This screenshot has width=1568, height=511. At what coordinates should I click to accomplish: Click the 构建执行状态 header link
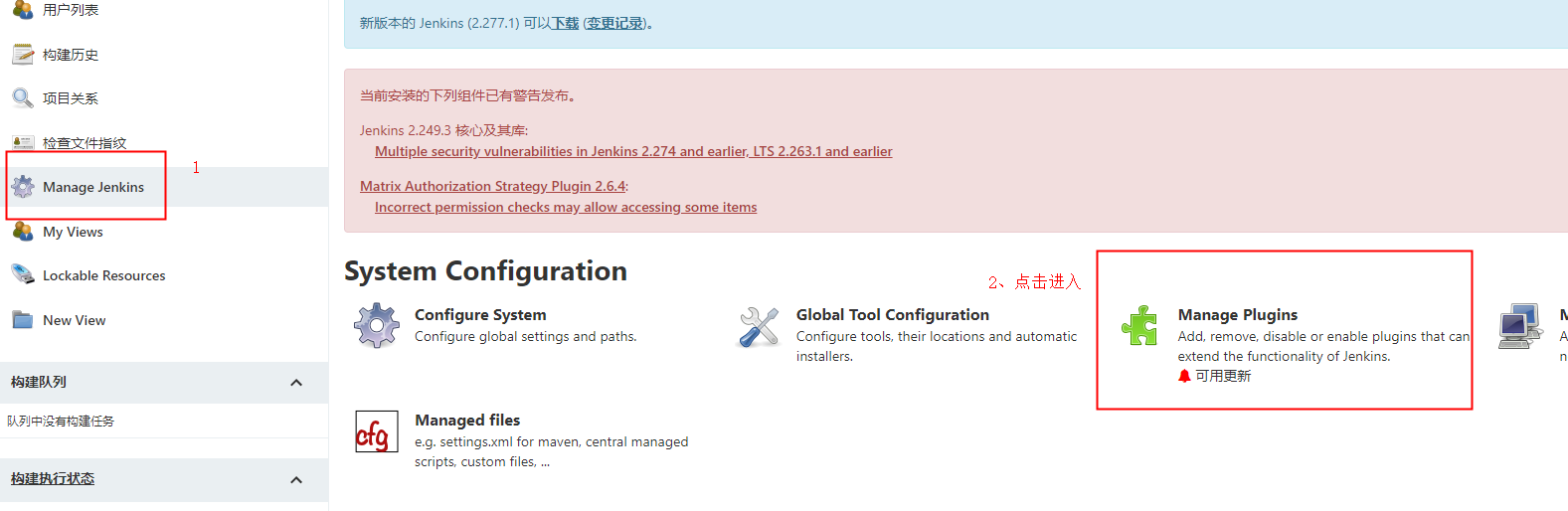click(x=53, y=478)
